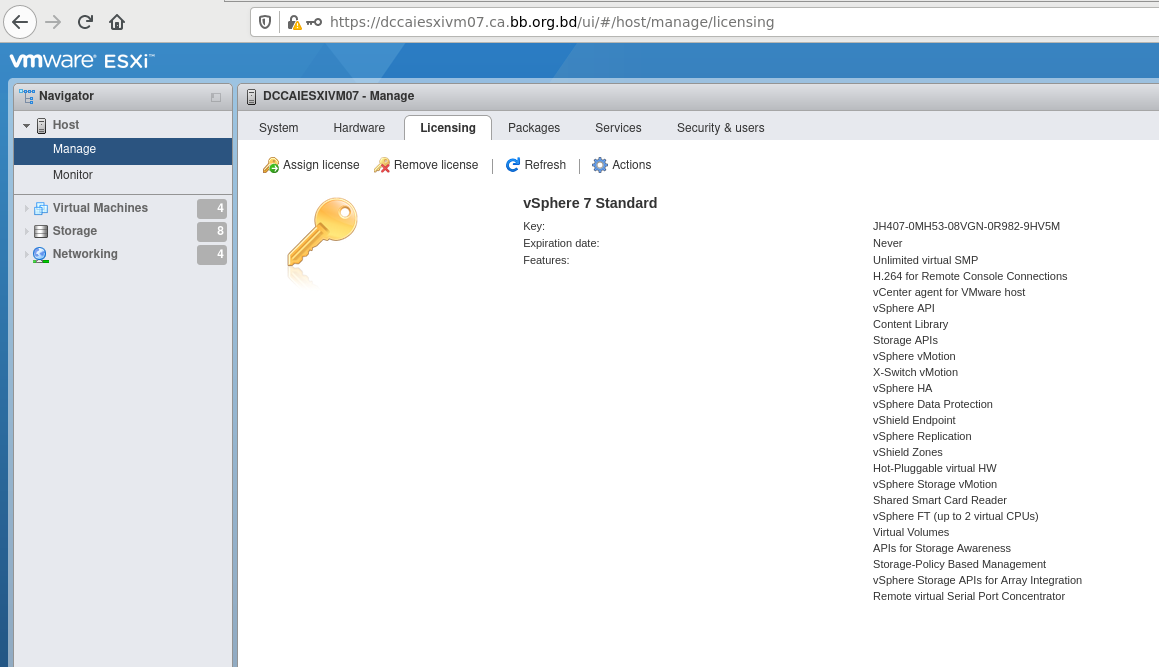Open Storage in Navigator
Image resolution: width=1159 pixels, height=667 pixels.
[75, 231]
